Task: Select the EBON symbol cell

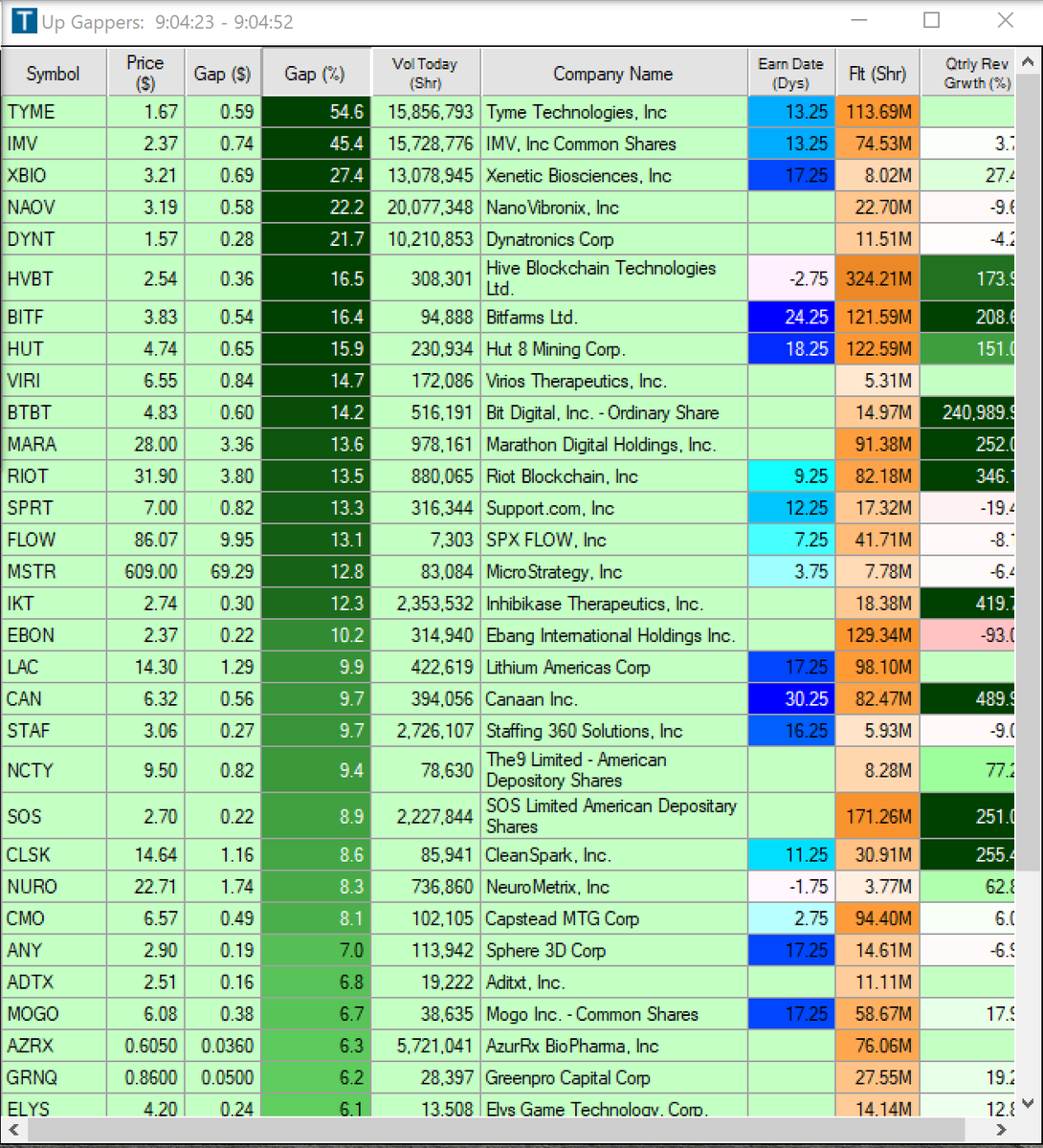Action: 54,635
